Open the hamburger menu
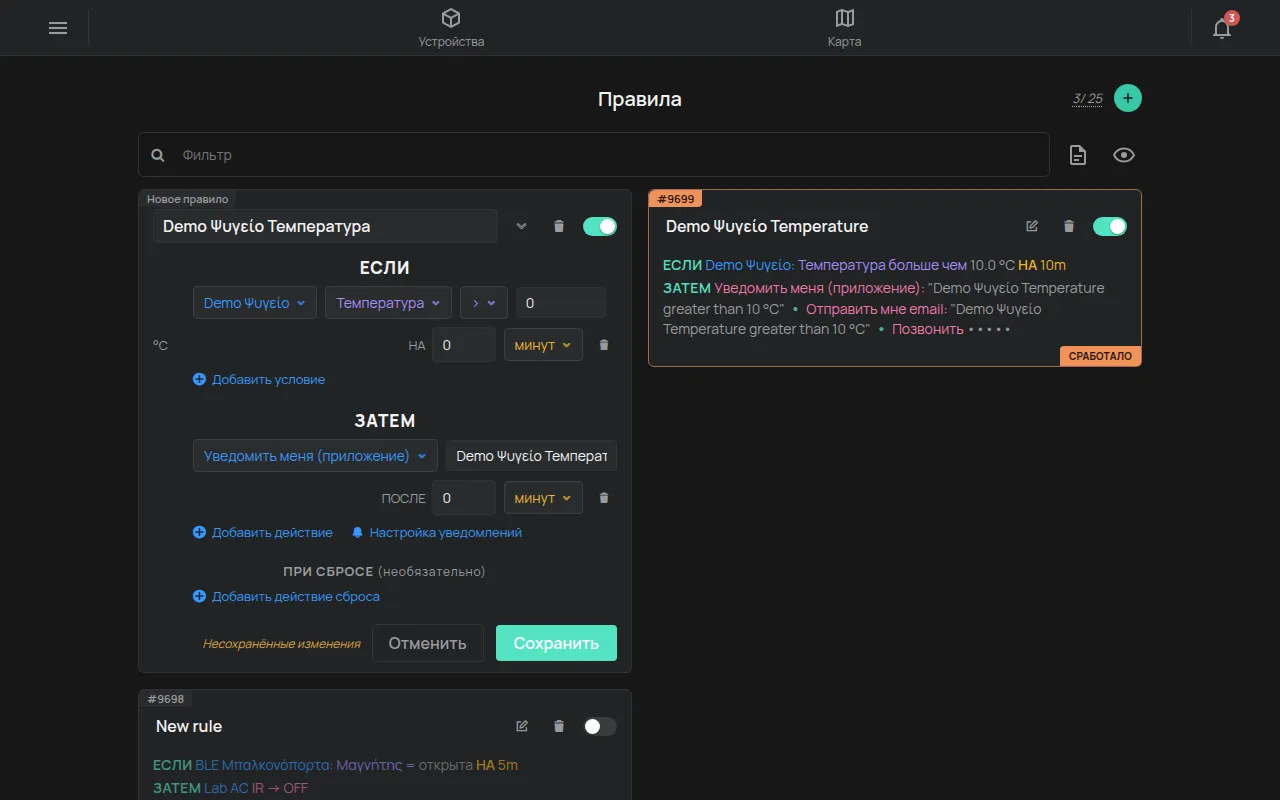The height and width of the screenshot is (800, 1280). click(58, 28)
